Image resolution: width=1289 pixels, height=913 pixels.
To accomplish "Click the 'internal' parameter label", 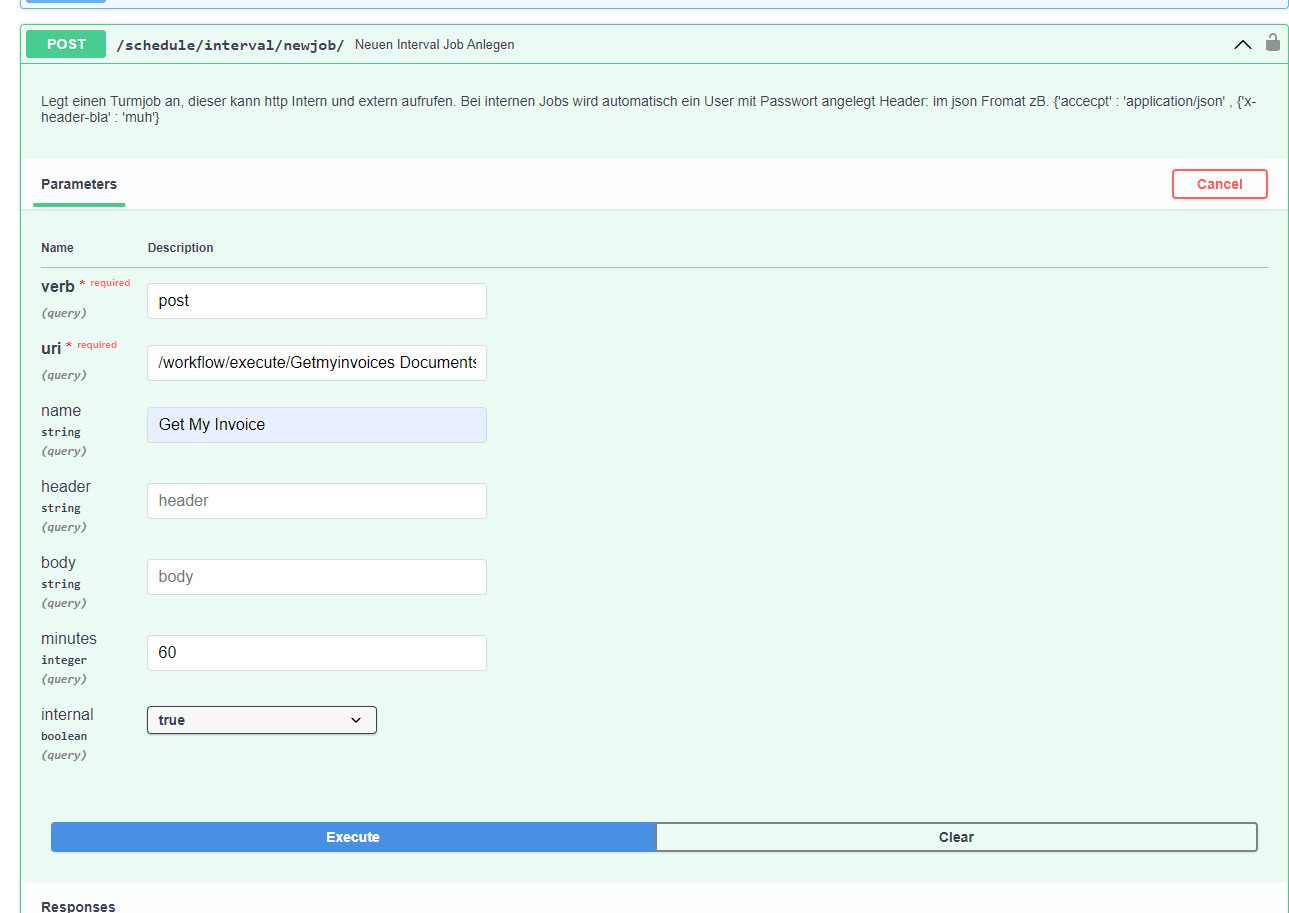I will [x=67, y=714].
